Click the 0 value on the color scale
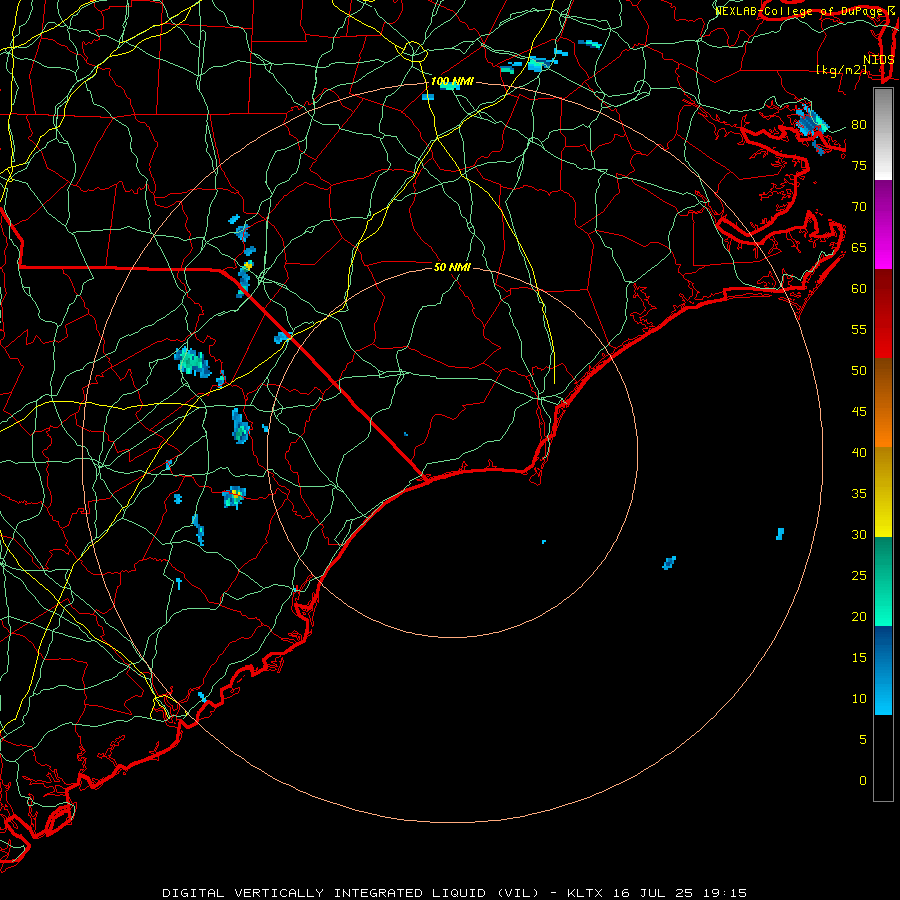 click(863, 781)
